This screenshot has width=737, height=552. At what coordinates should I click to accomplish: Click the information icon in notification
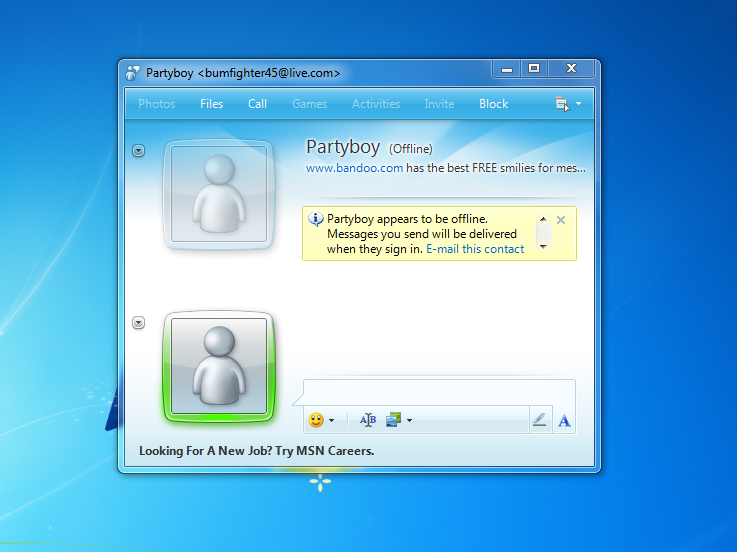315,219
